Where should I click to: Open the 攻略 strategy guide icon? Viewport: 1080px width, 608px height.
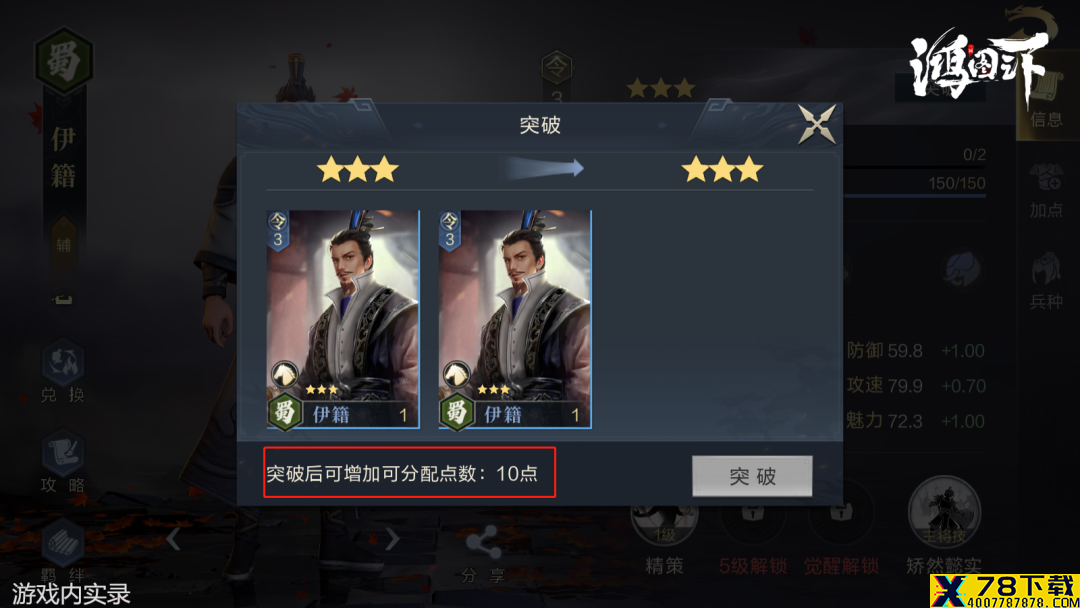(x=63, y=461)
